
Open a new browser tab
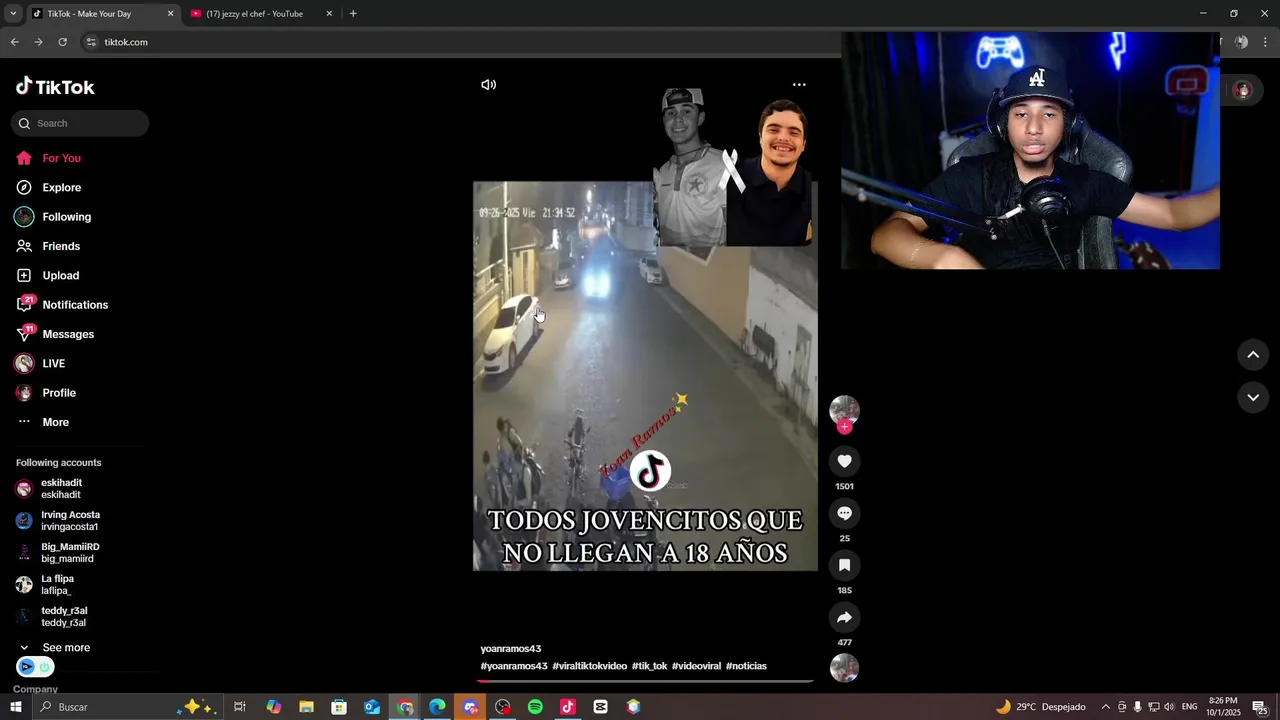pyautogui.click(x=353, y=14)
